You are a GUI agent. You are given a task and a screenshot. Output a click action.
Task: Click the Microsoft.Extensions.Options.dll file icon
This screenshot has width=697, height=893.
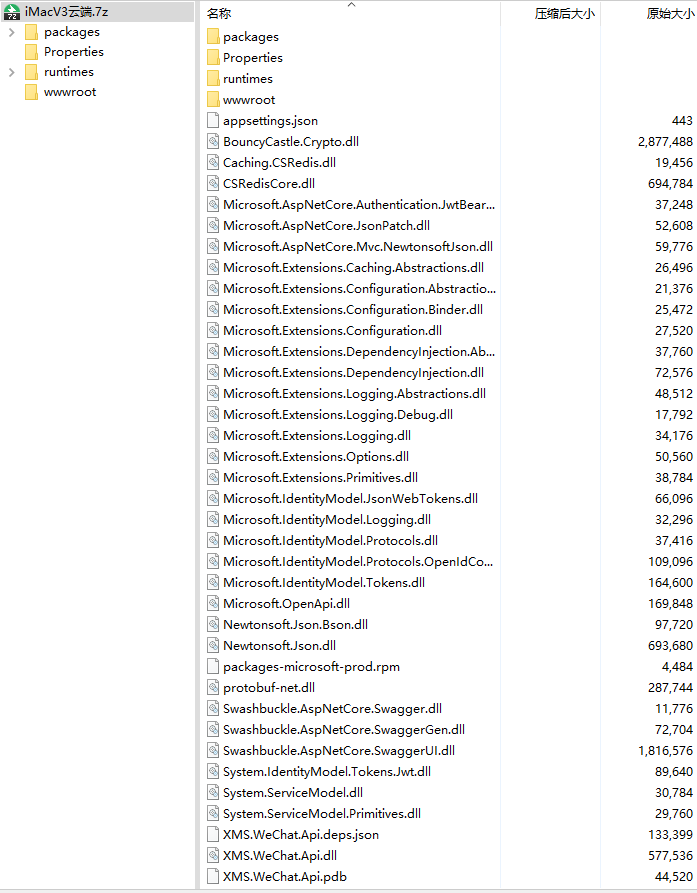pyautogui.click(x=213, y=457)
